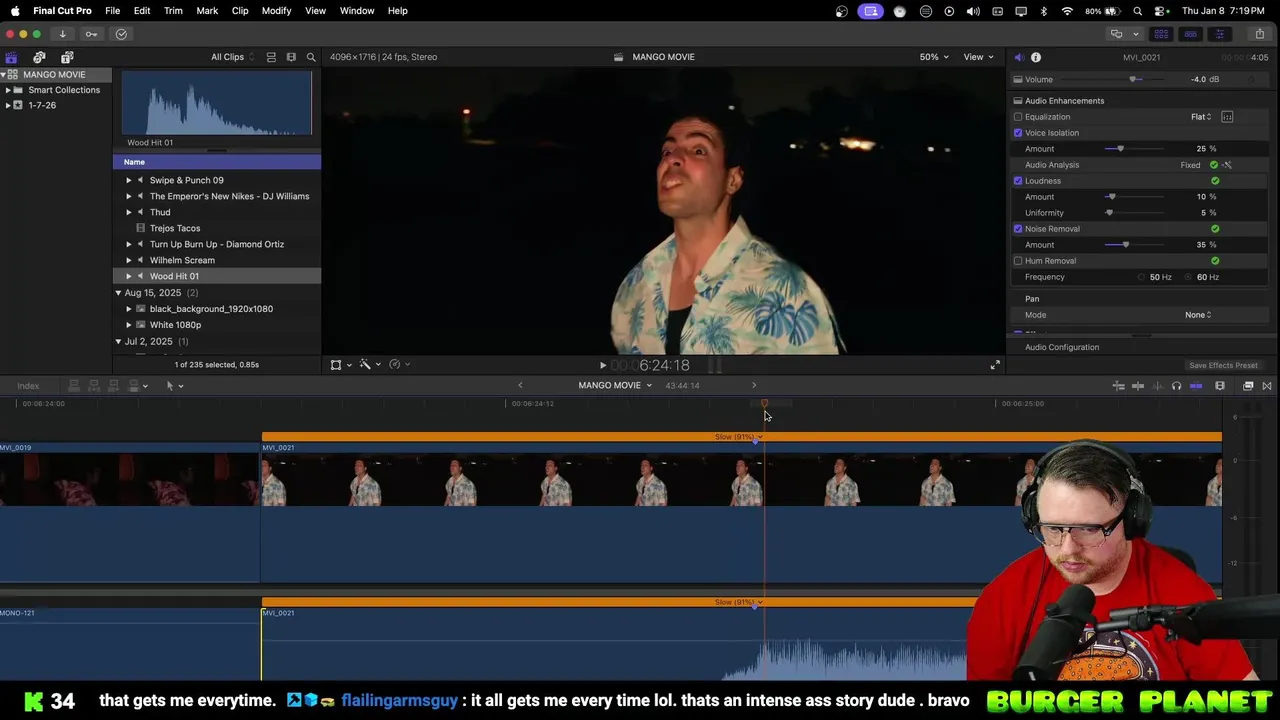Show the Libraries sidebar clapper icon

click(x=11, y=57)
